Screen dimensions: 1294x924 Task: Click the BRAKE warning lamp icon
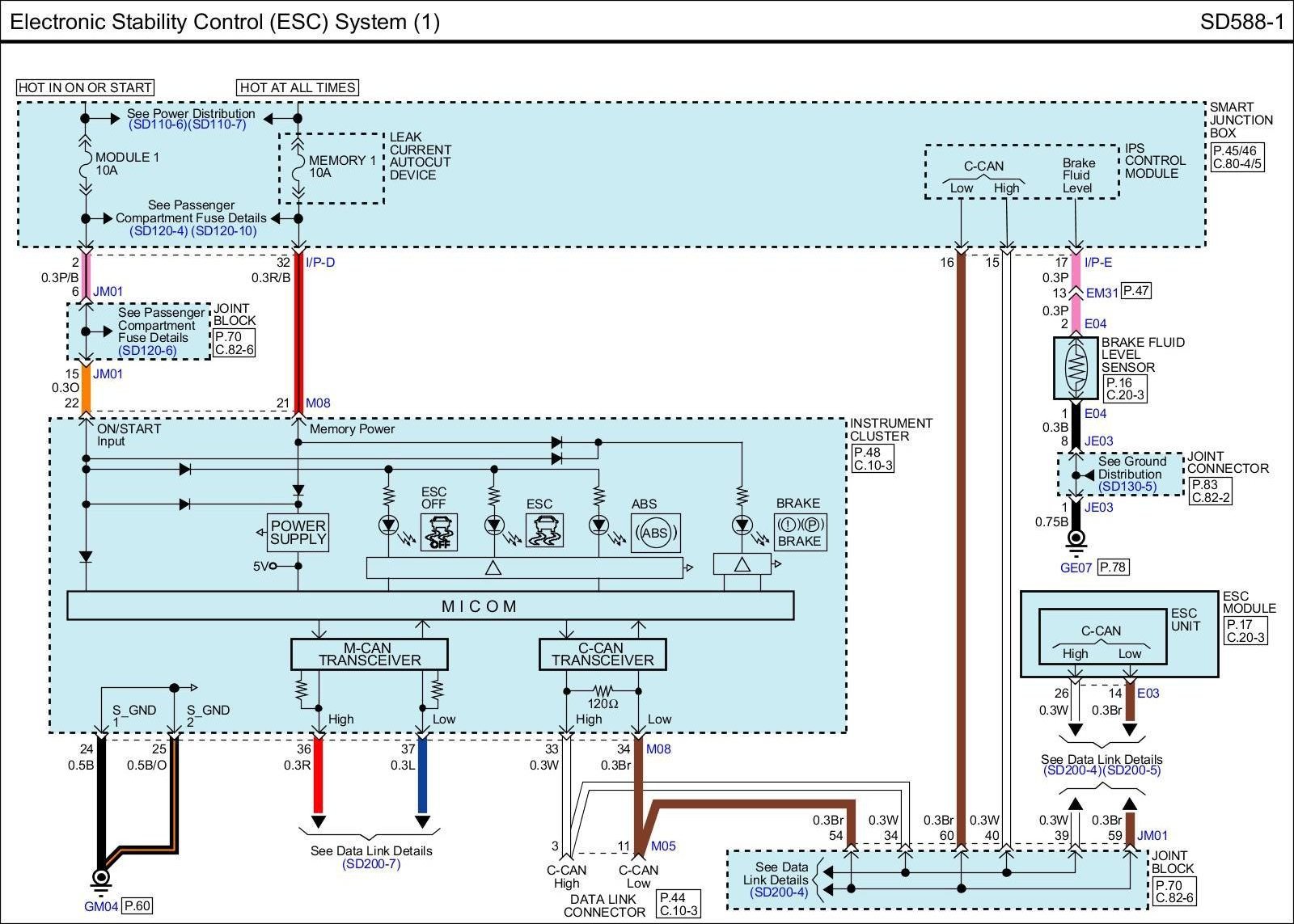800,533
